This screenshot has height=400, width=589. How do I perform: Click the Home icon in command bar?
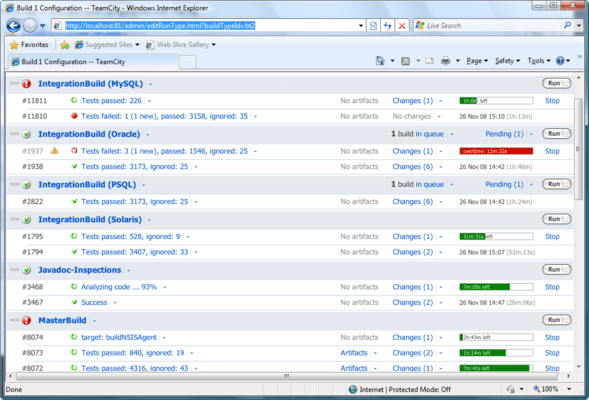(380, 61)
